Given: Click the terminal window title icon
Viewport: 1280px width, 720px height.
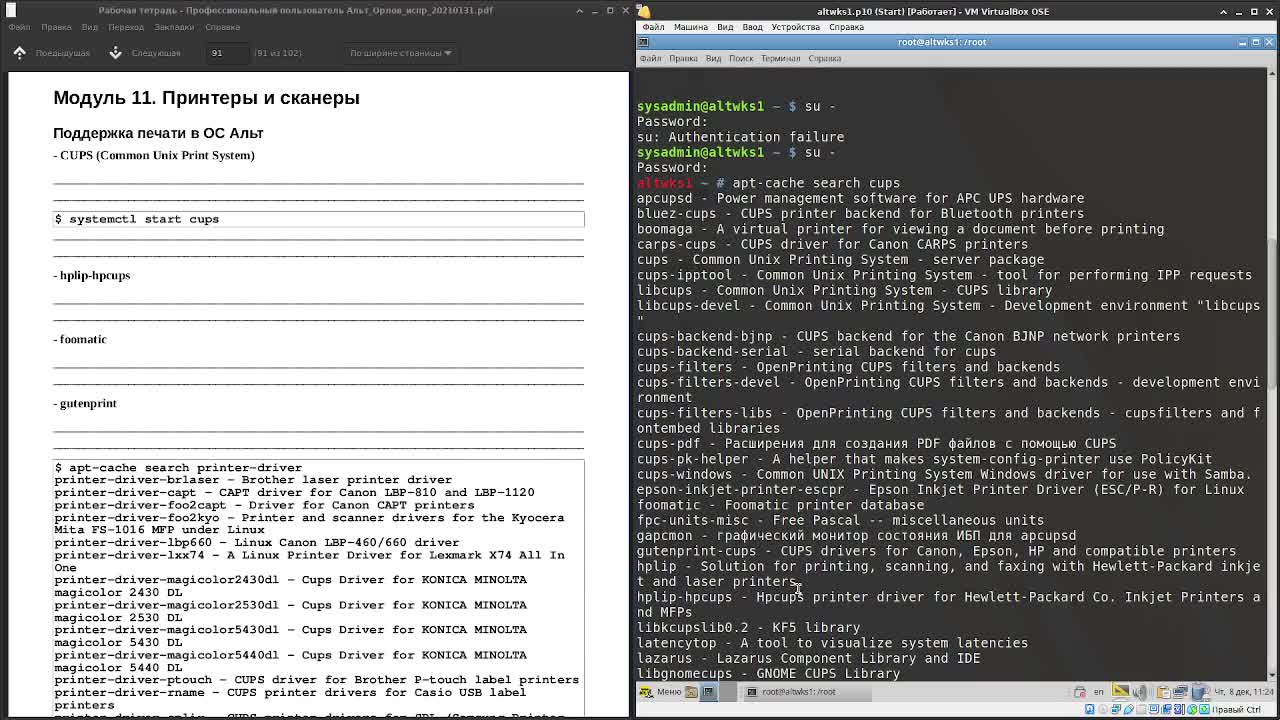Looking at the screenshot, I should 645,42.
